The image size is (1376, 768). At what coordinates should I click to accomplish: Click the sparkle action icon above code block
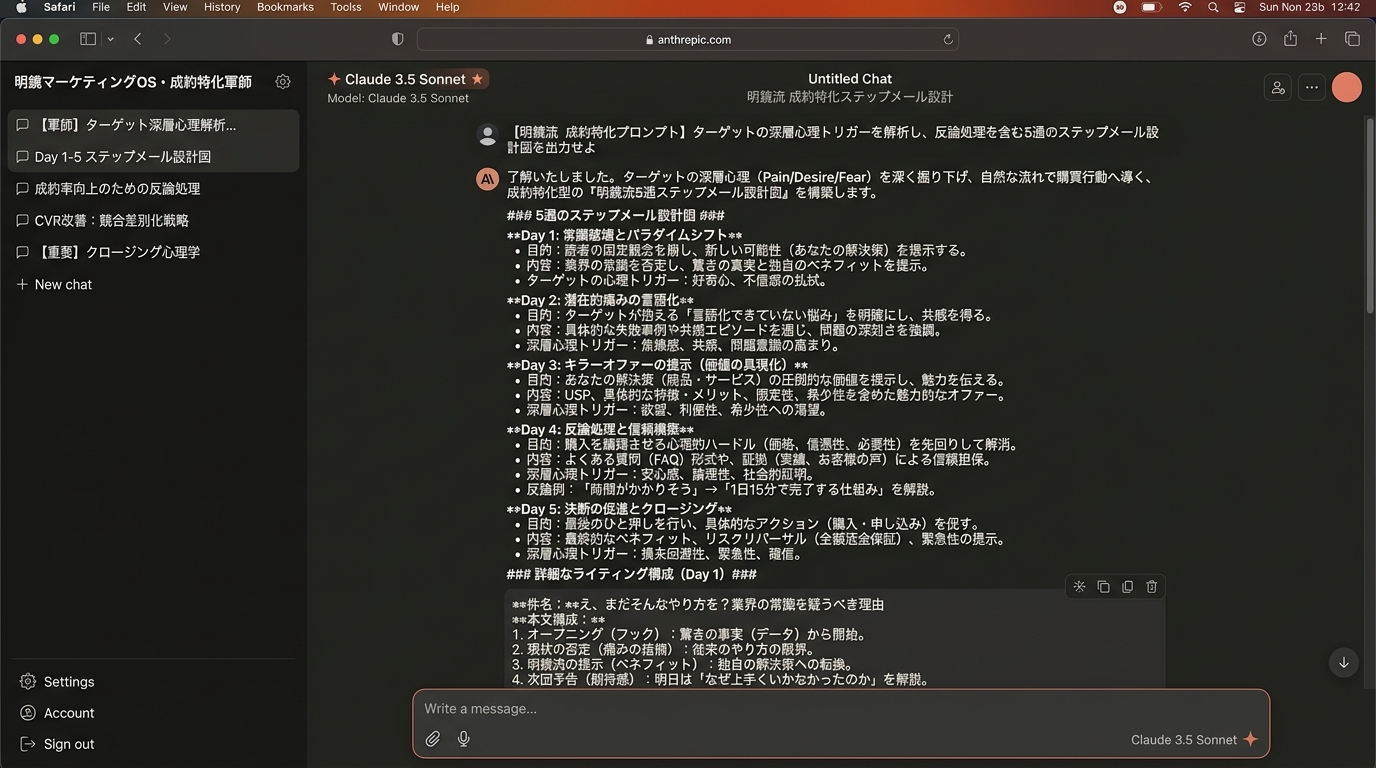(1079, 587)
